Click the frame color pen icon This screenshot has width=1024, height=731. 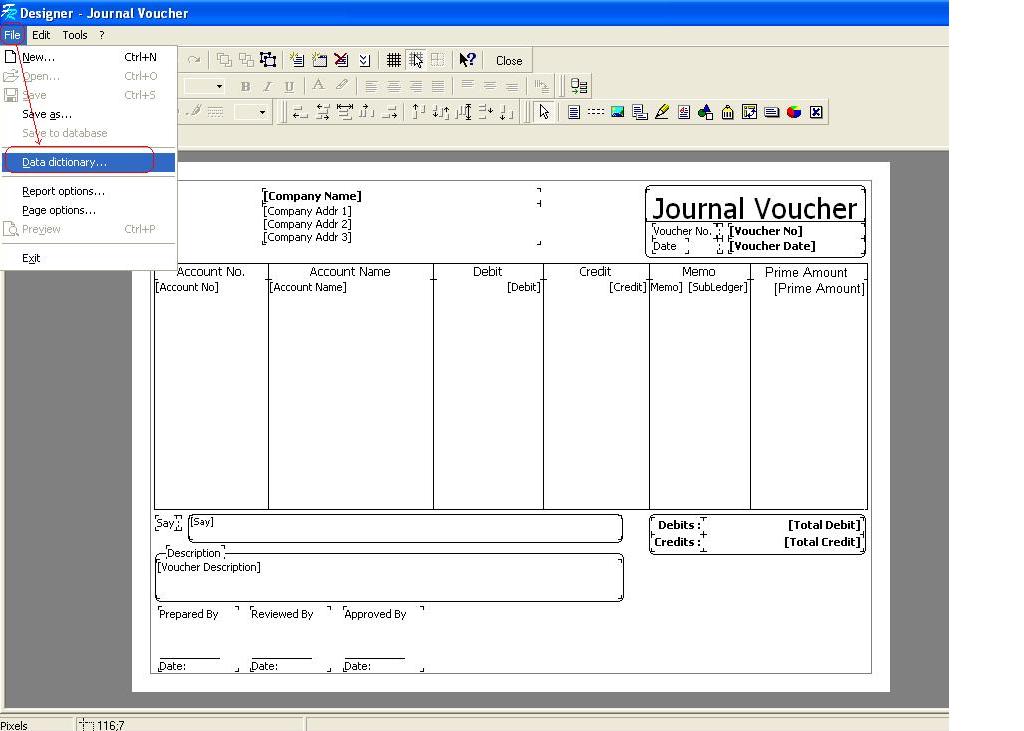(x=195, y=112)
